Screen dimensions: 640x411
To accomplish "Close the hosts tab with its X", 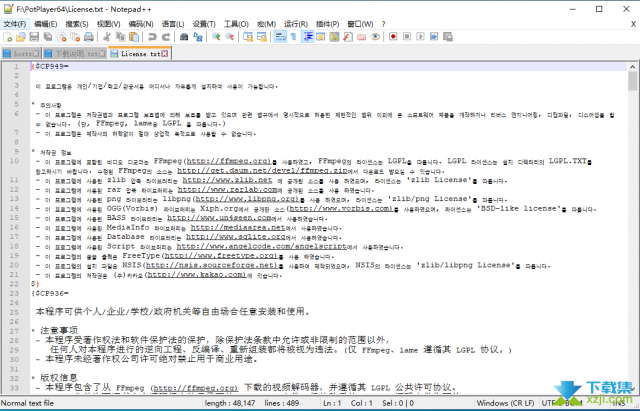I will 36,53.
